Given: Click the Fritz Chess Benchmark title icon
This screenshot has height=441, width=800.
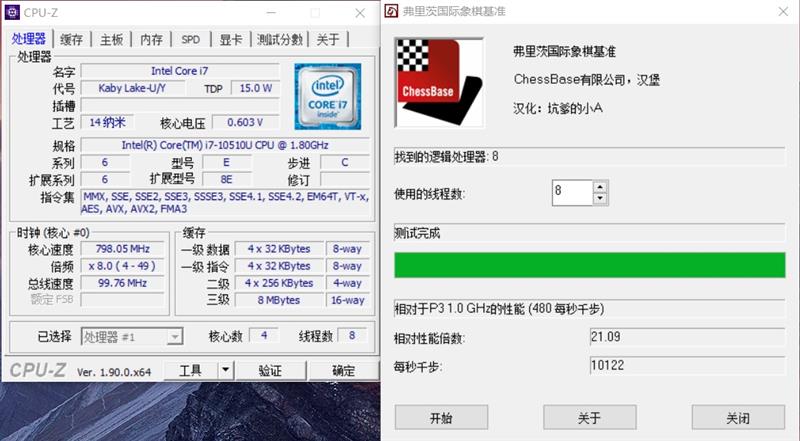Looking at the screenshot, I should pyautogui.click(x=391, y=11).
